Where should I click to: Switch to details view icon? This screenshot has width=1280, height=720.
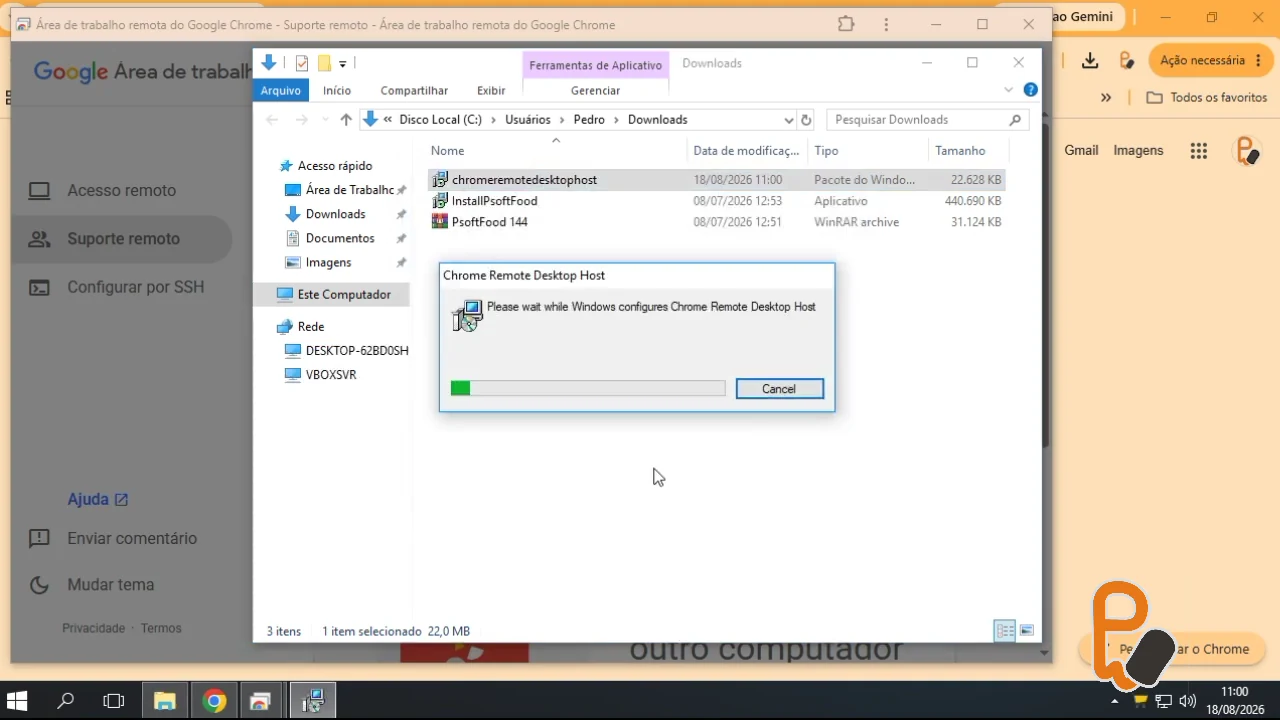pos(1004,631)
